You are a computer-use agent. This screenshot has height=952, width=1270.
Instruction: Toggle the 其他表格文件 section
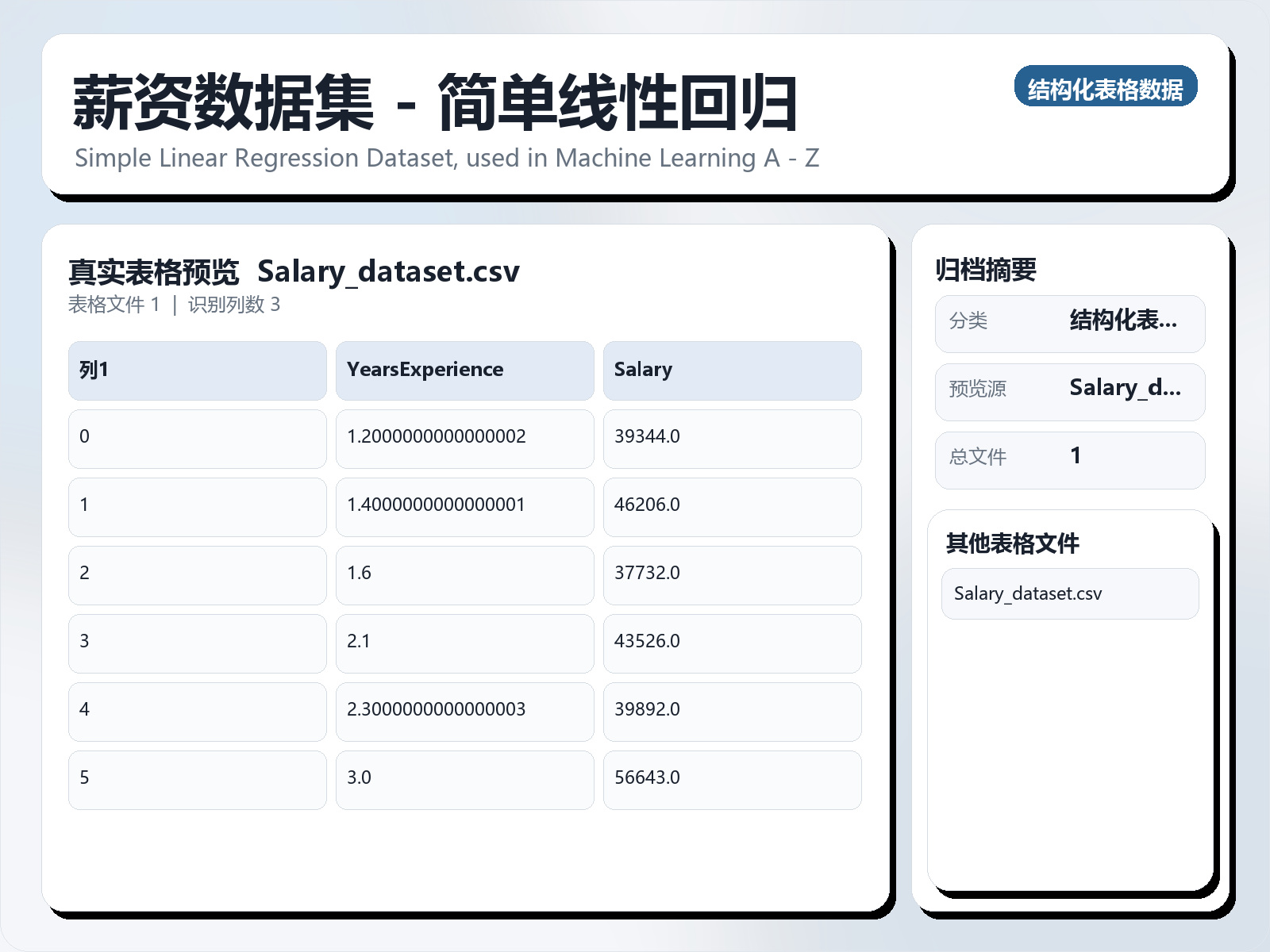(x=1014, y=544)
